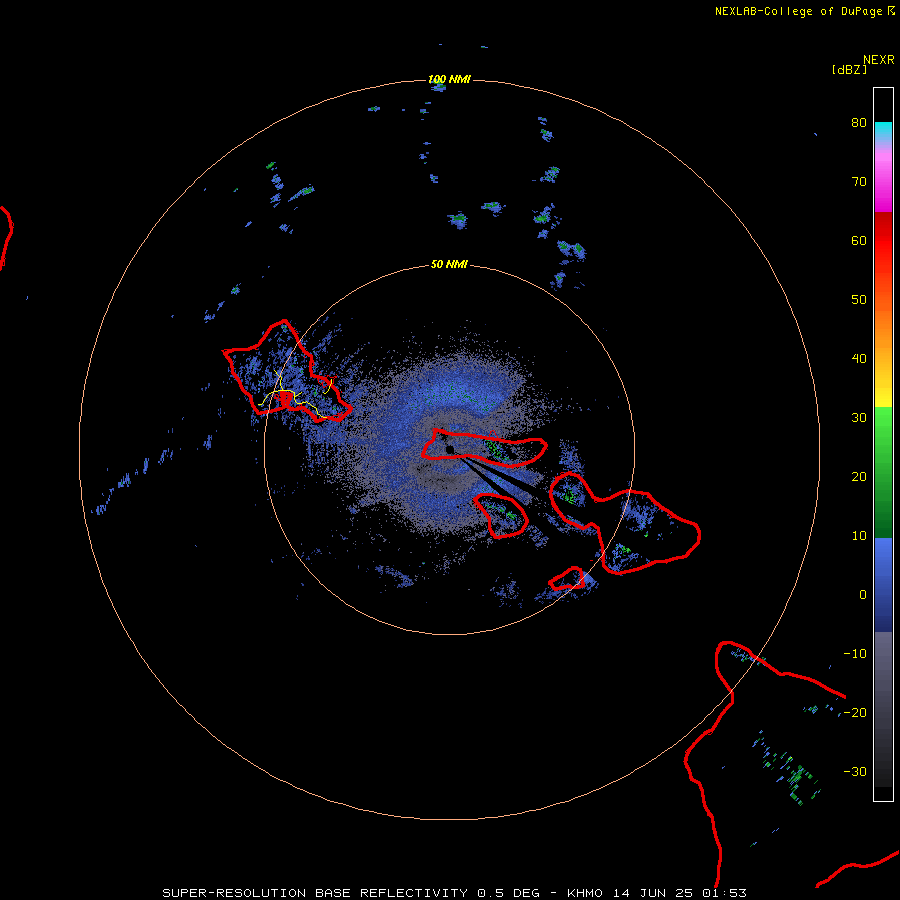This screenshot has width=900, height=900.
Task: Click the black radar site dot at center
Action: pos(450,449)
